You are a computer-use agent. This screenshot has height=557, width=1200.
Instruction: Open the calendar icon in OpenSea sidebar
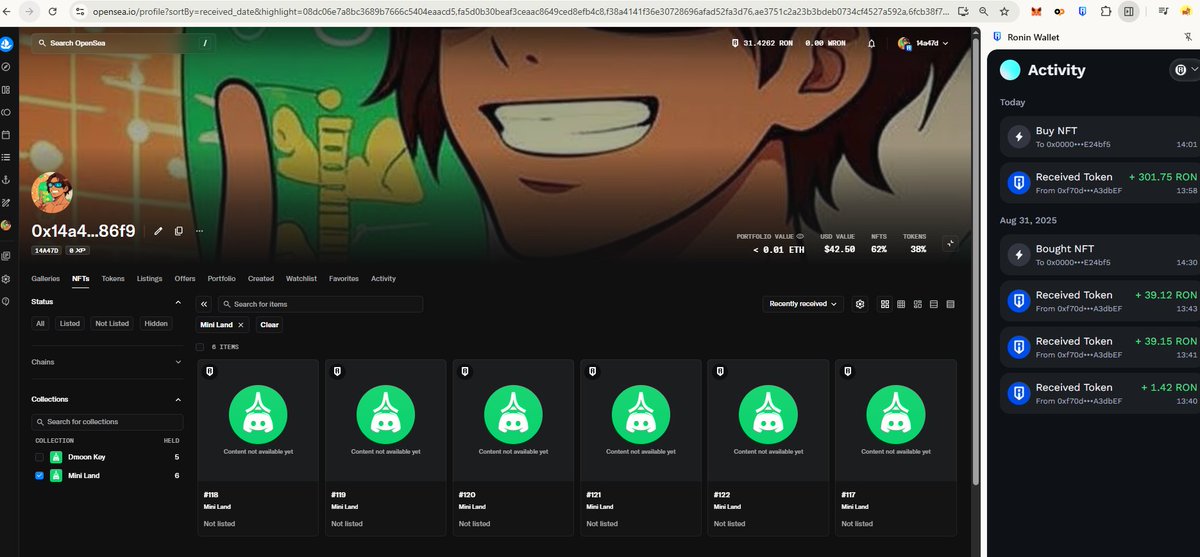pos(6,135)
